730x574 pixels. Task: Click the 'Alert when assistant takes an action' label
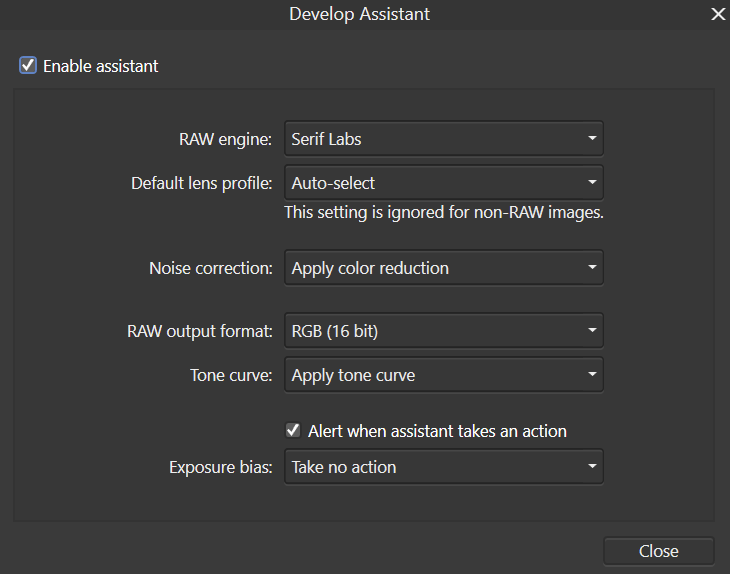click(x=437, y=431)
